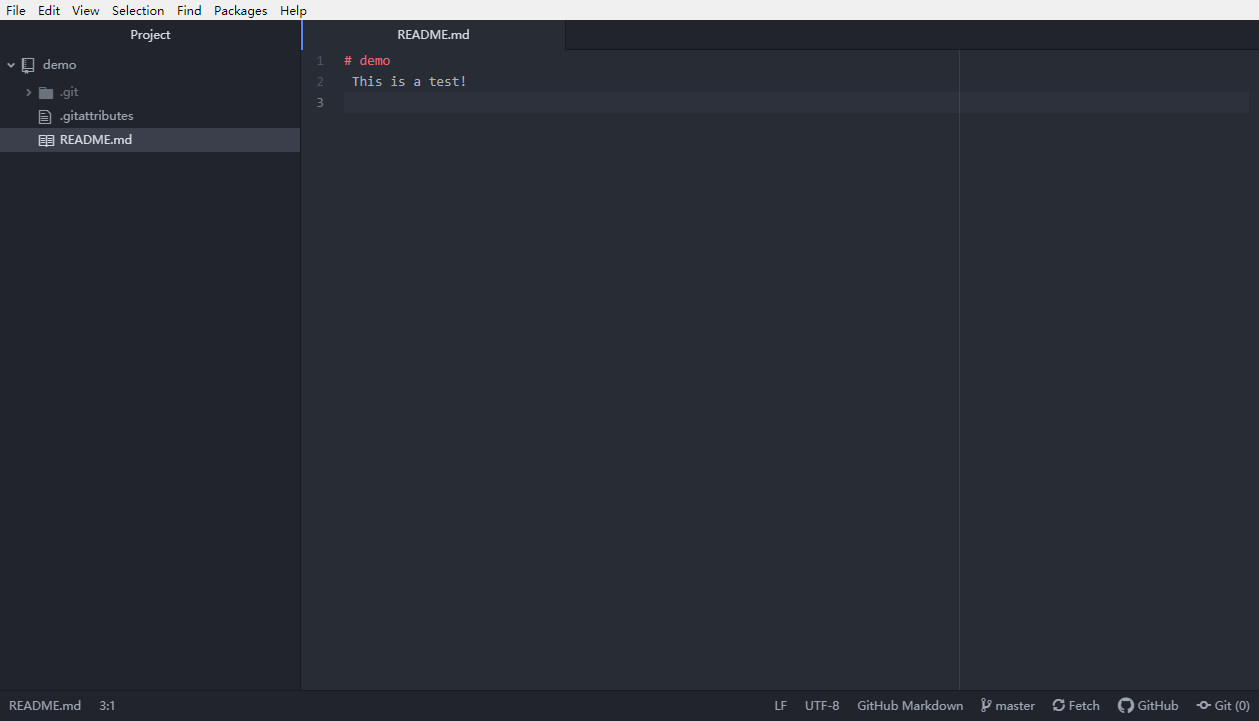Image resolution: width=1259 pixels, height=721 pixels.
Task: Select the Project panel tab
Action: (x=150, y=35)
